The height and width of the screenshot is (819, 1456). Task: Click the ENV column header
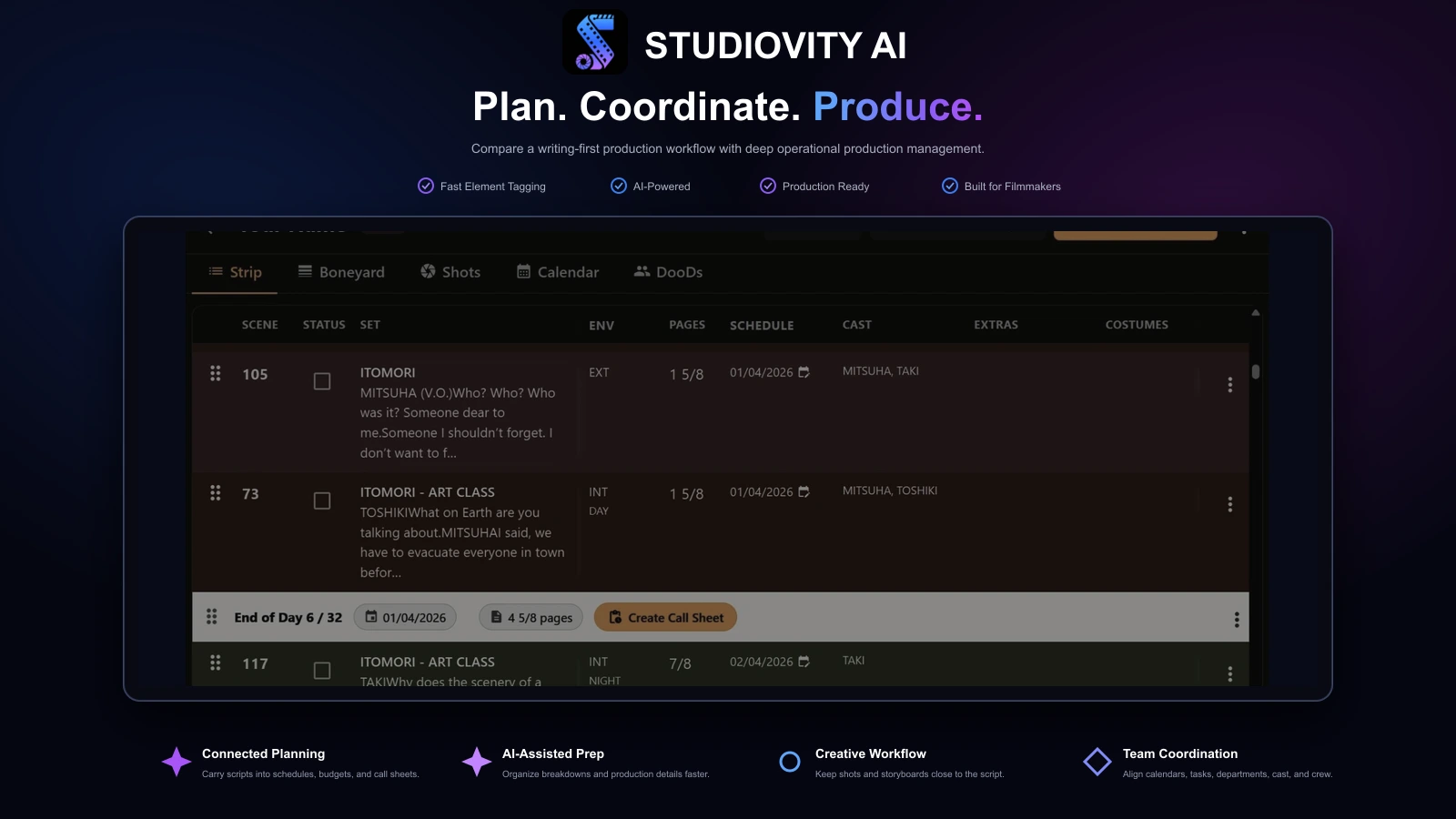(x=602, y=326)
